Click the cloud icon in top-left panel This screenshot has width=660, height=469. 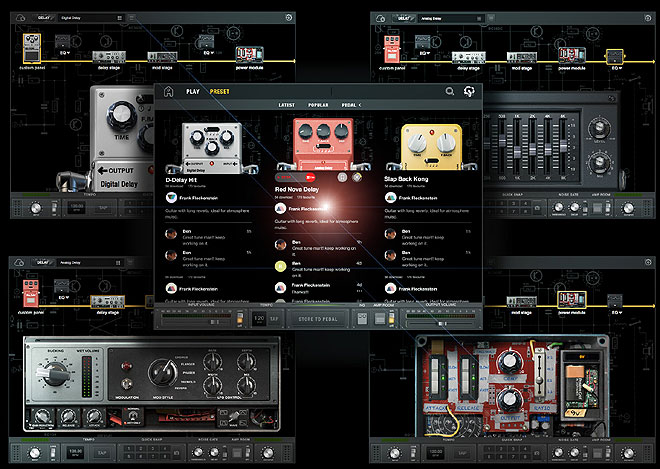21,16
